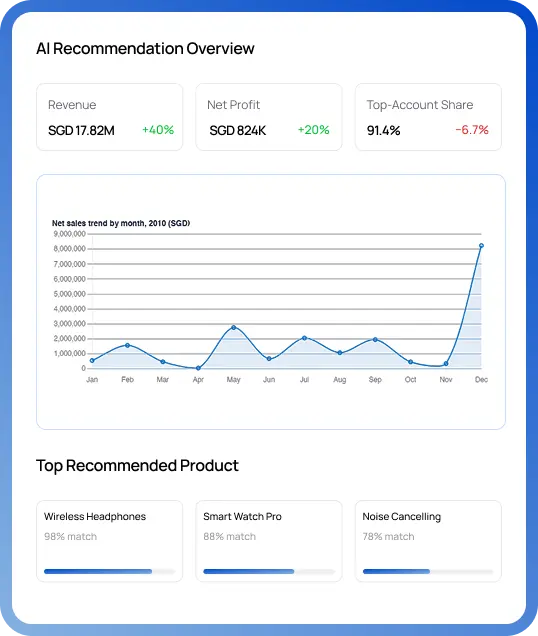Click the +20% net profit change value

click(313, 130)
